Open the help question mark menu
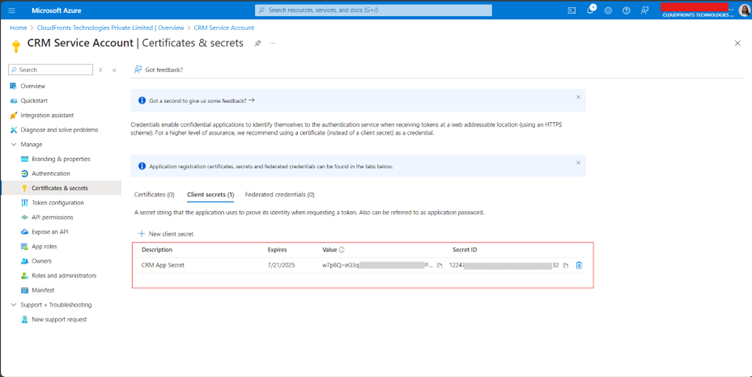The width and height of the screenshot is (752, 377). pos(626,10)
